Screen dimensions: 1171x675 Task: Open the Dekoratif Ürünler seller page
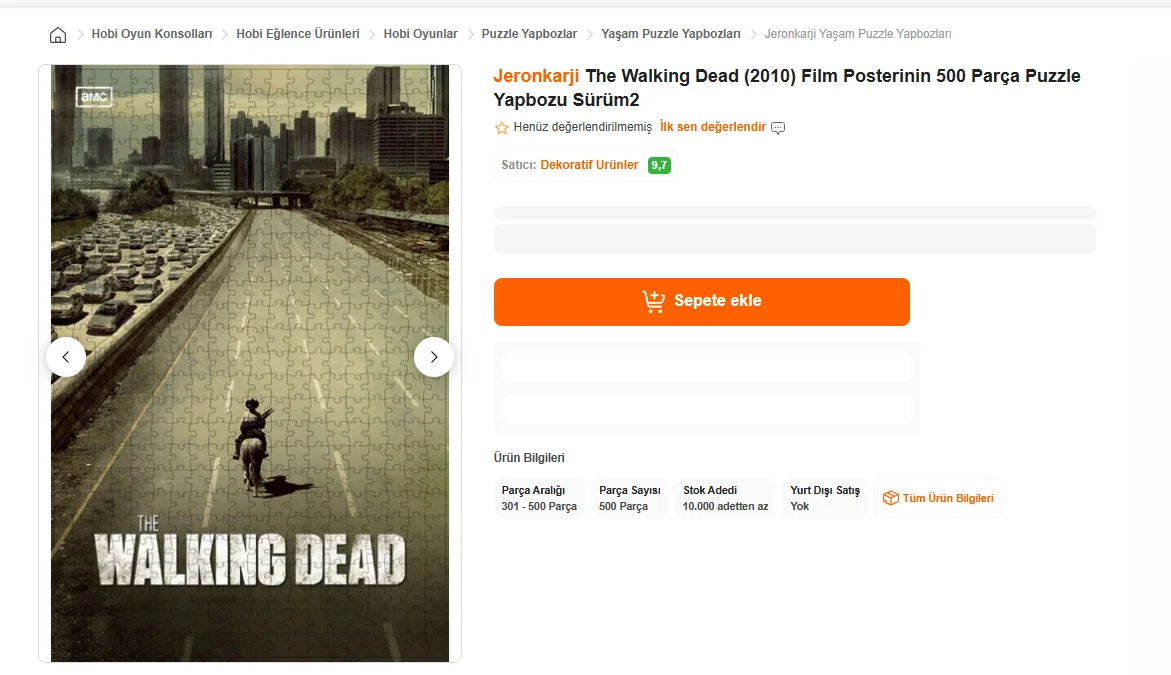click(589, 165)
